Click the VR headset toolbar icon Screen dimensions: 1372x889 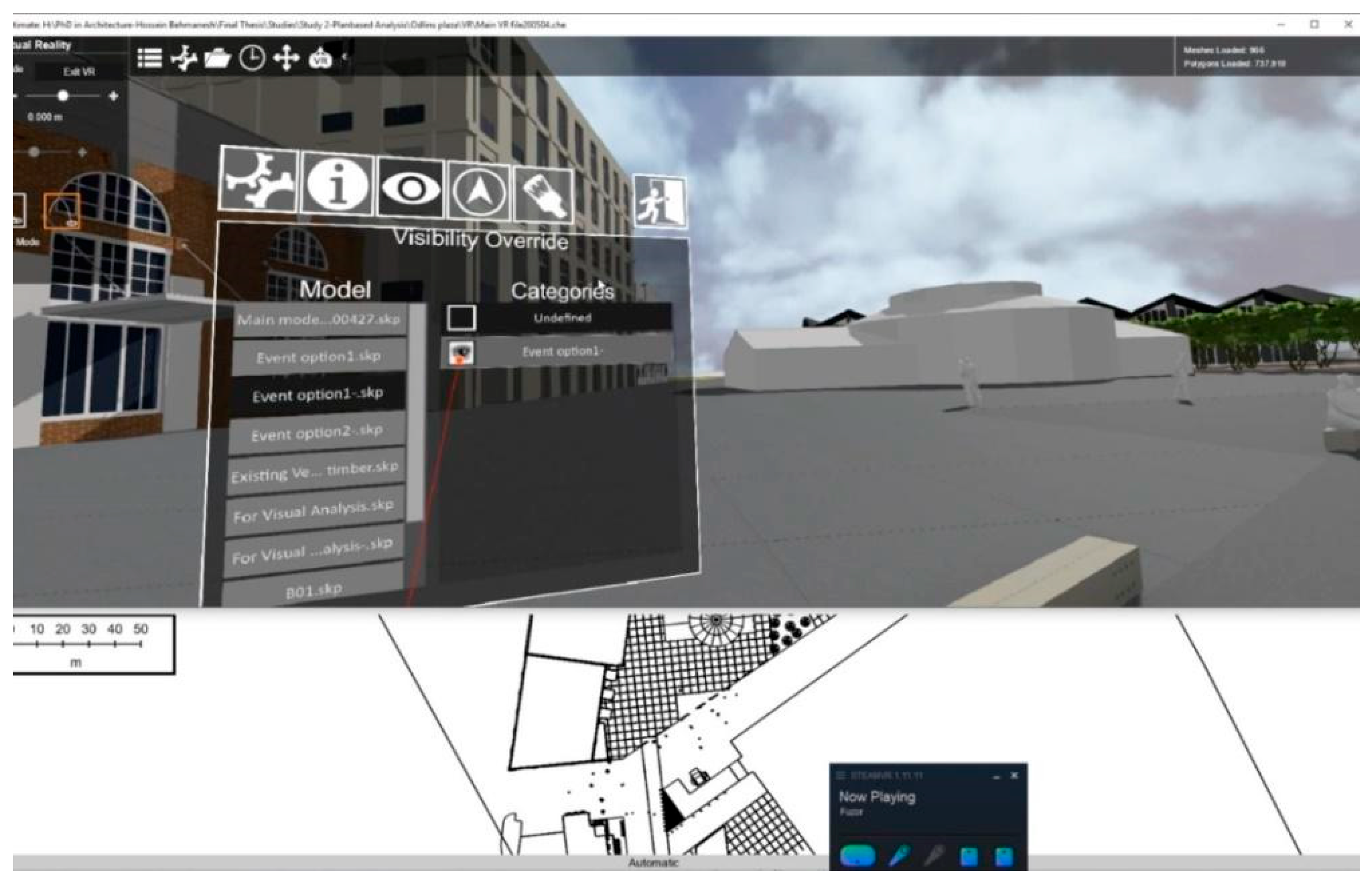pyautogui.click(x=321, y=58)
